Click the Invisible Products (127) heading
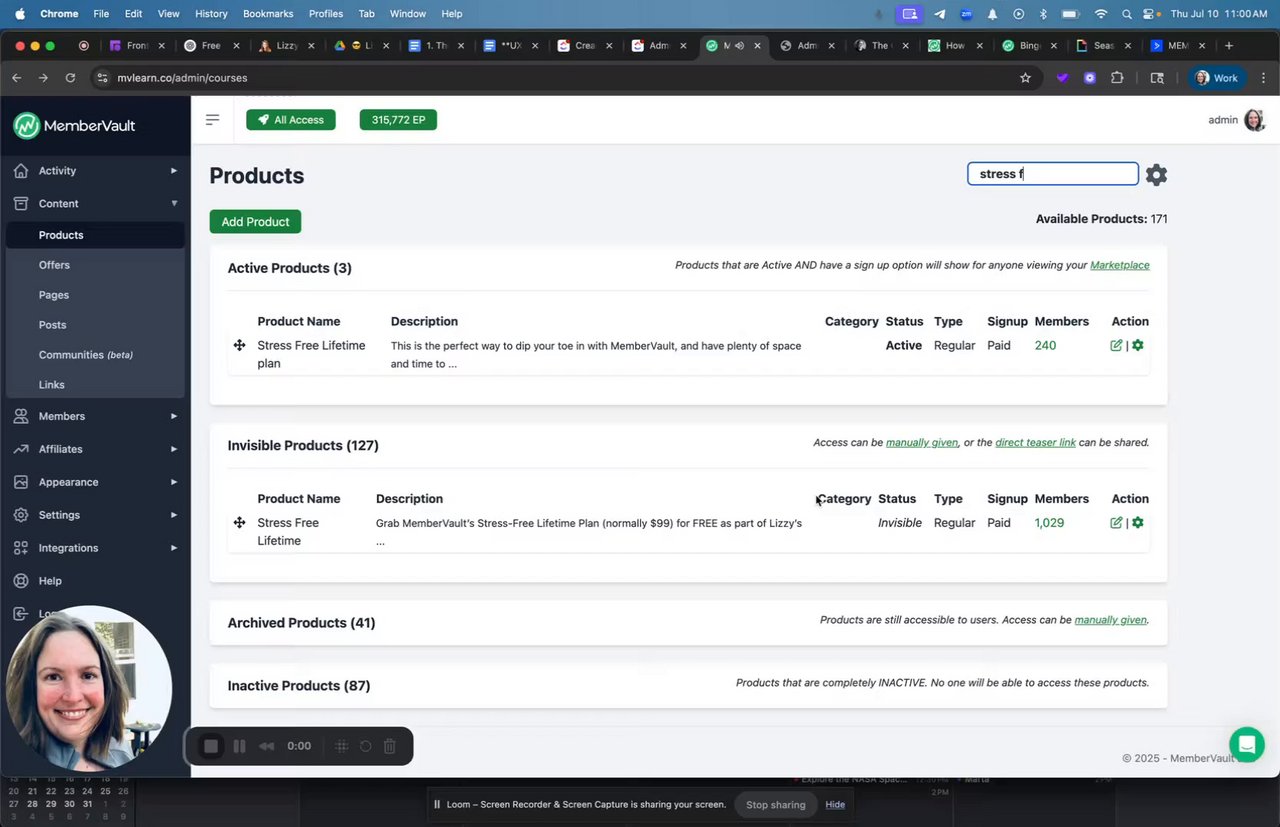The height and width of the screenshot is (827, 1280). pyautogui.click(x=303, y=446)
